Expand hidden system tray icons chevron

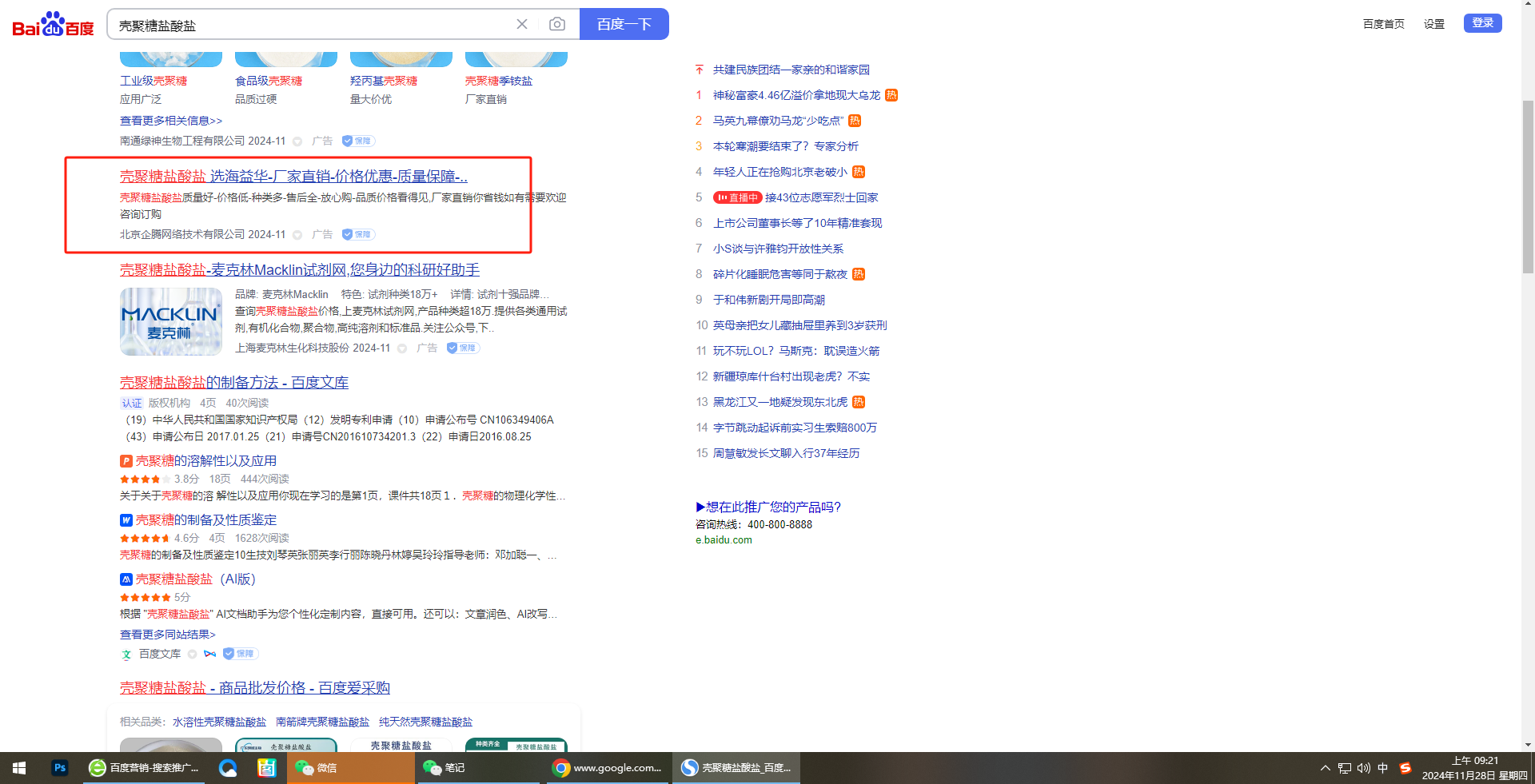tap(1326, 768)
